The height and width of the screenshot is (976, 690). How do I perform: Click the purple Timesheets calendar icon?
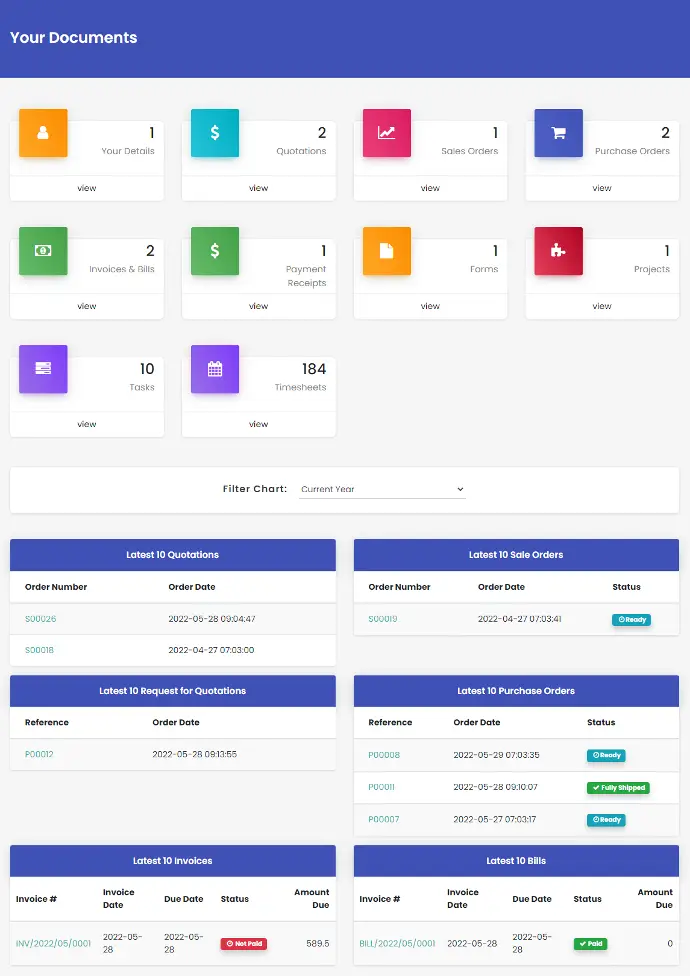[x=215, y=369]
